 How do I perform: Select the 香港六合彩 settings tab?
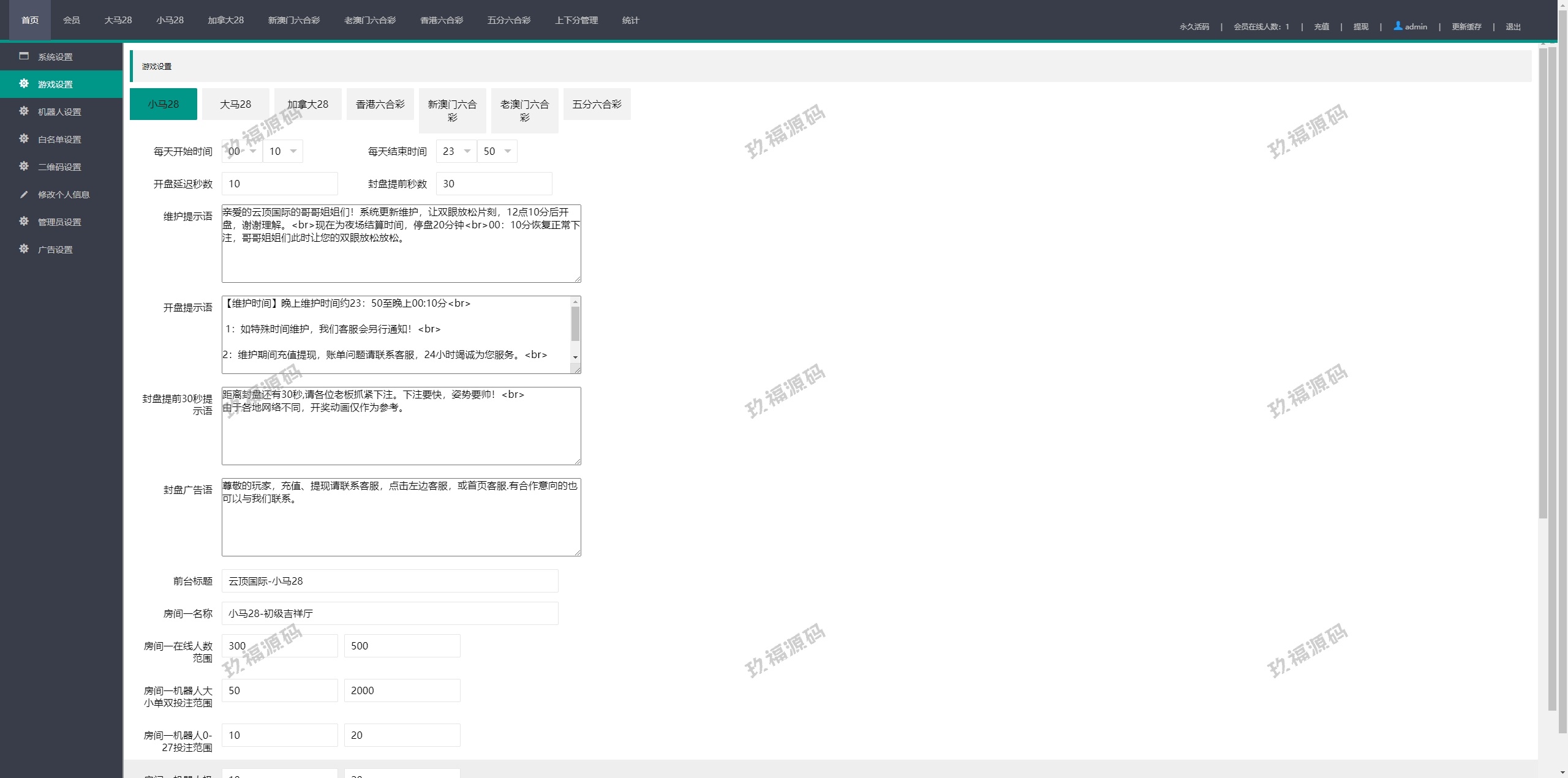(380, 104)
